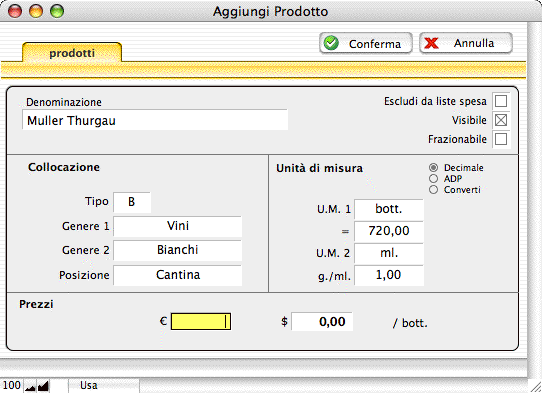Image resolution: width=542 pixels, height=393 pixels.
Task: Click the green zoom window button
Action: [x=57, y=11]
